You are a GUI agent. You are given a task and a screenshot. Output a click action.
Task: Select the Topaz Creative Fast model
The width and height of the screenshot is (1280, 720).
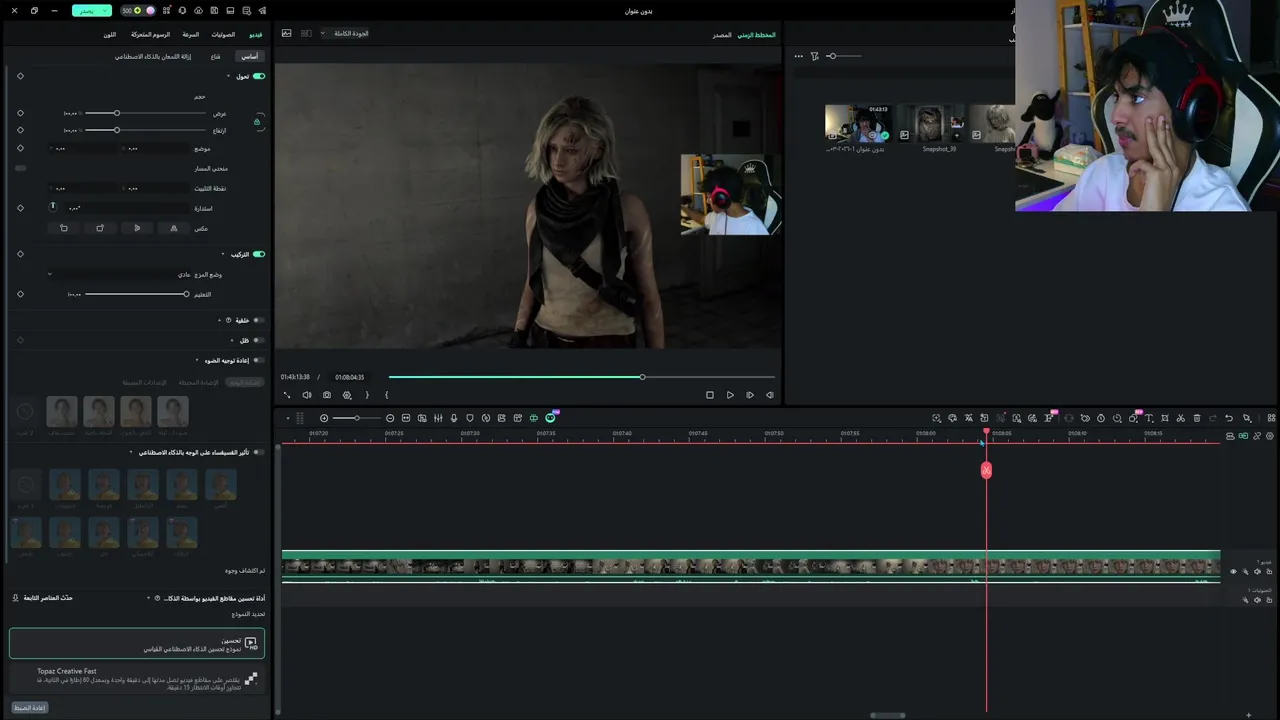(137, 679)
